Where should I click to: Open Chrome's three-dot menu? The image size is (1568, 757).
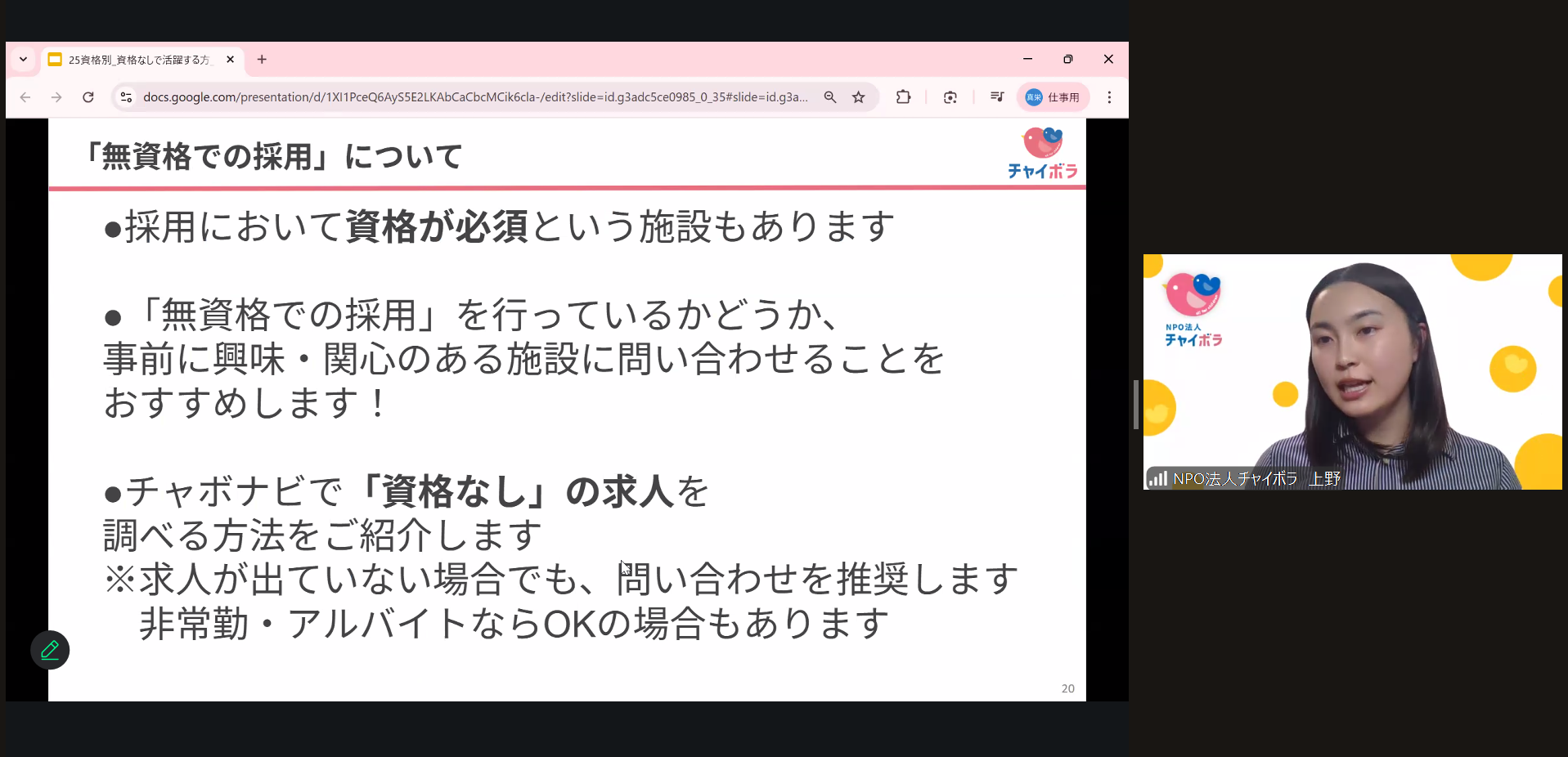point(1109,97)
